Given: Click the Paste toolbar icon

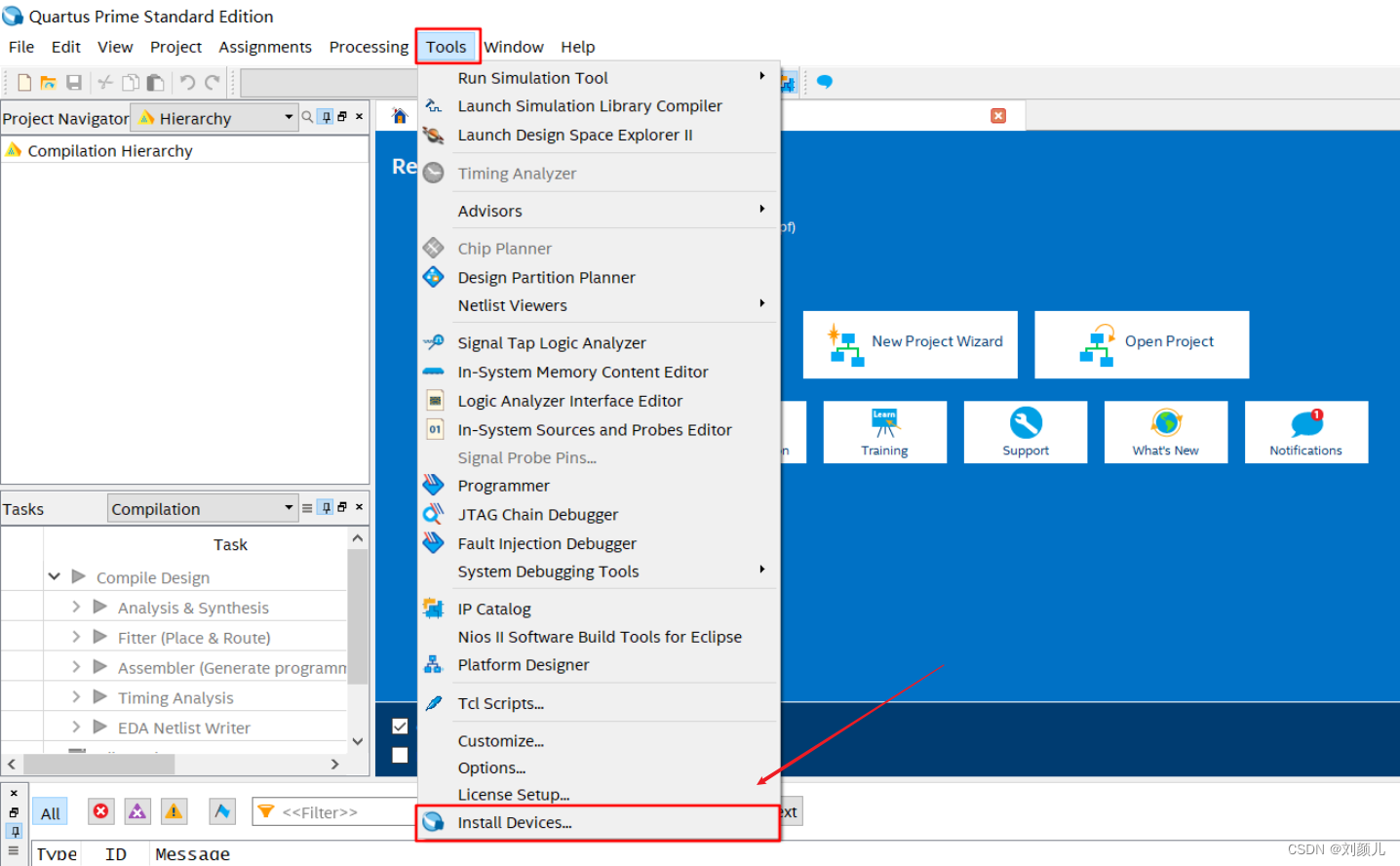Looking at the screenshot, I should 155,83.
